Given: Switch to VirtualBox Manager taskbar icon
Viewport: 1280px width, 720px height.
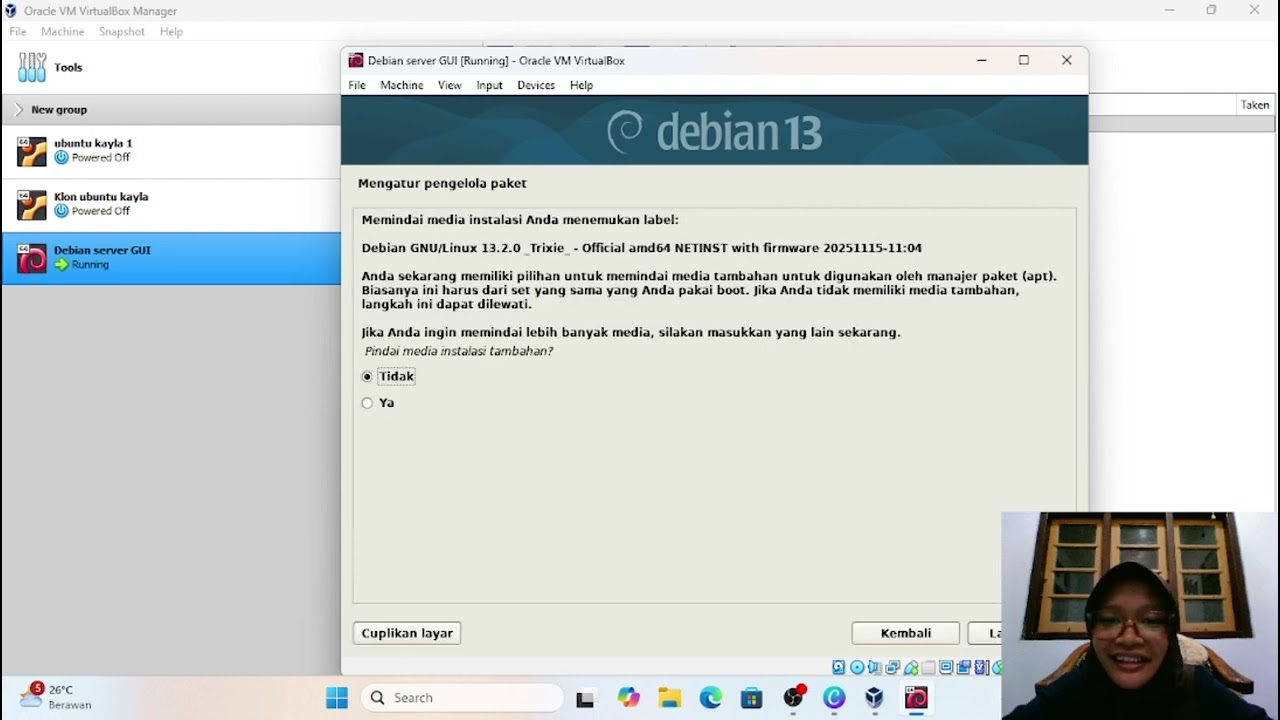Looking at the screenshot, I should pyautogui.click(x=875, y=698).
